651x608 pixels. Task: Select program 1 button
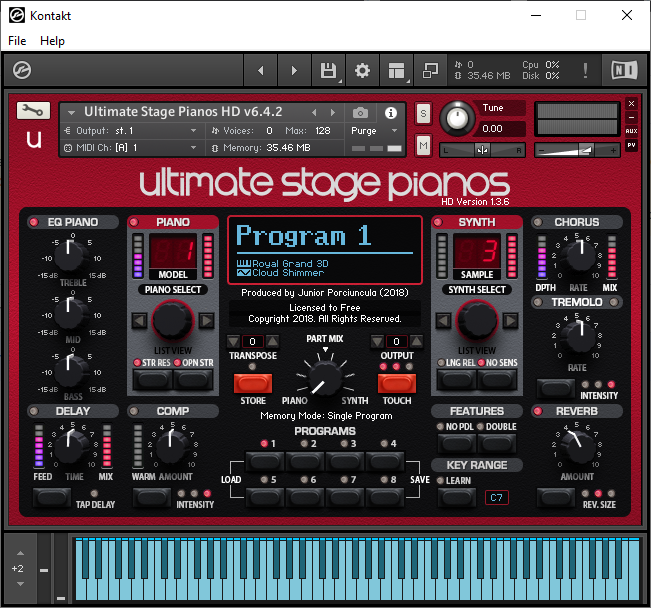pyautogui.click(x=264, y=461)
